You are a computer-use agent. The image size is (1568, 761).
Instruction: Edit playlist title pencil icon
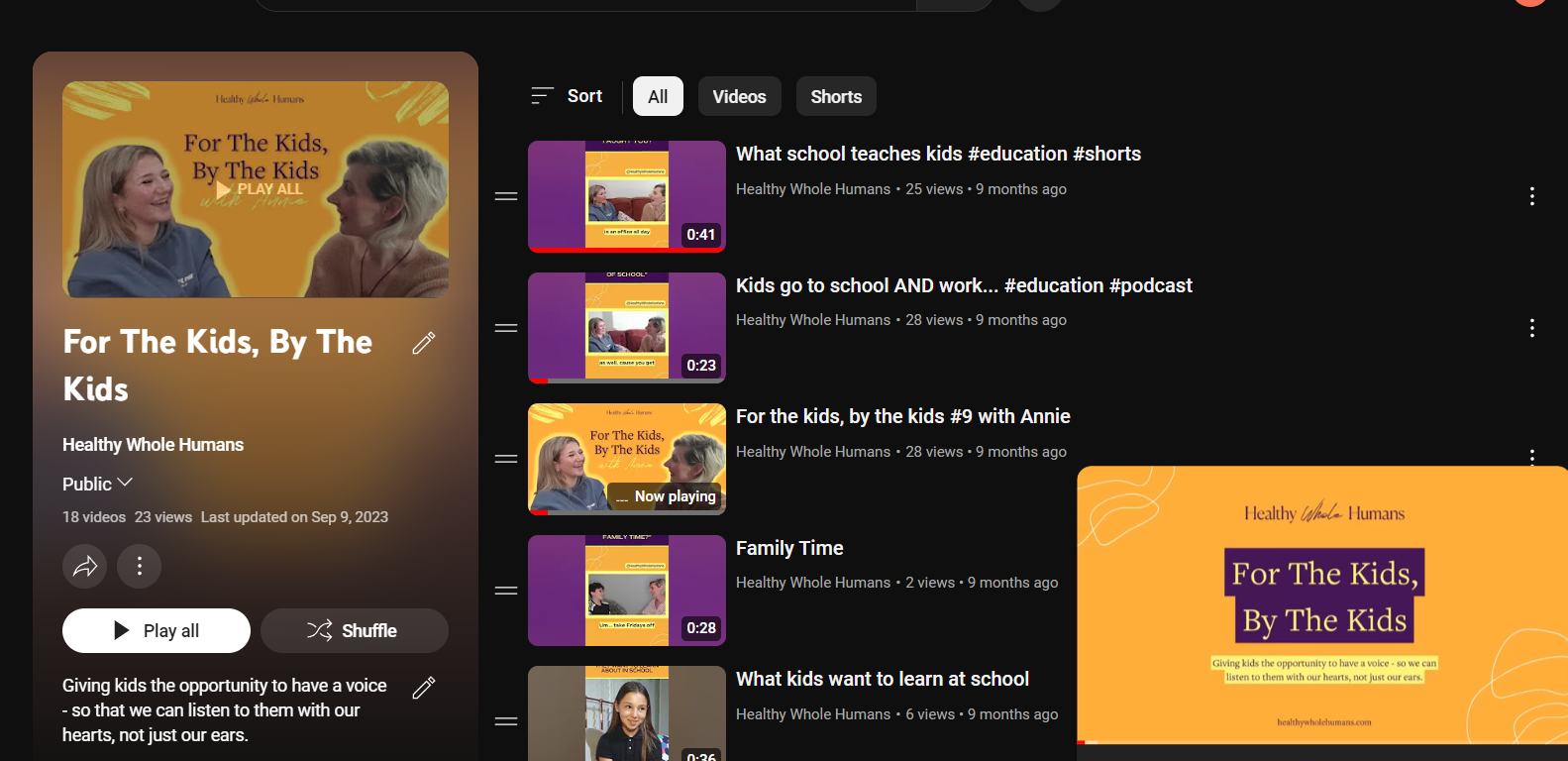click(424, 343)
